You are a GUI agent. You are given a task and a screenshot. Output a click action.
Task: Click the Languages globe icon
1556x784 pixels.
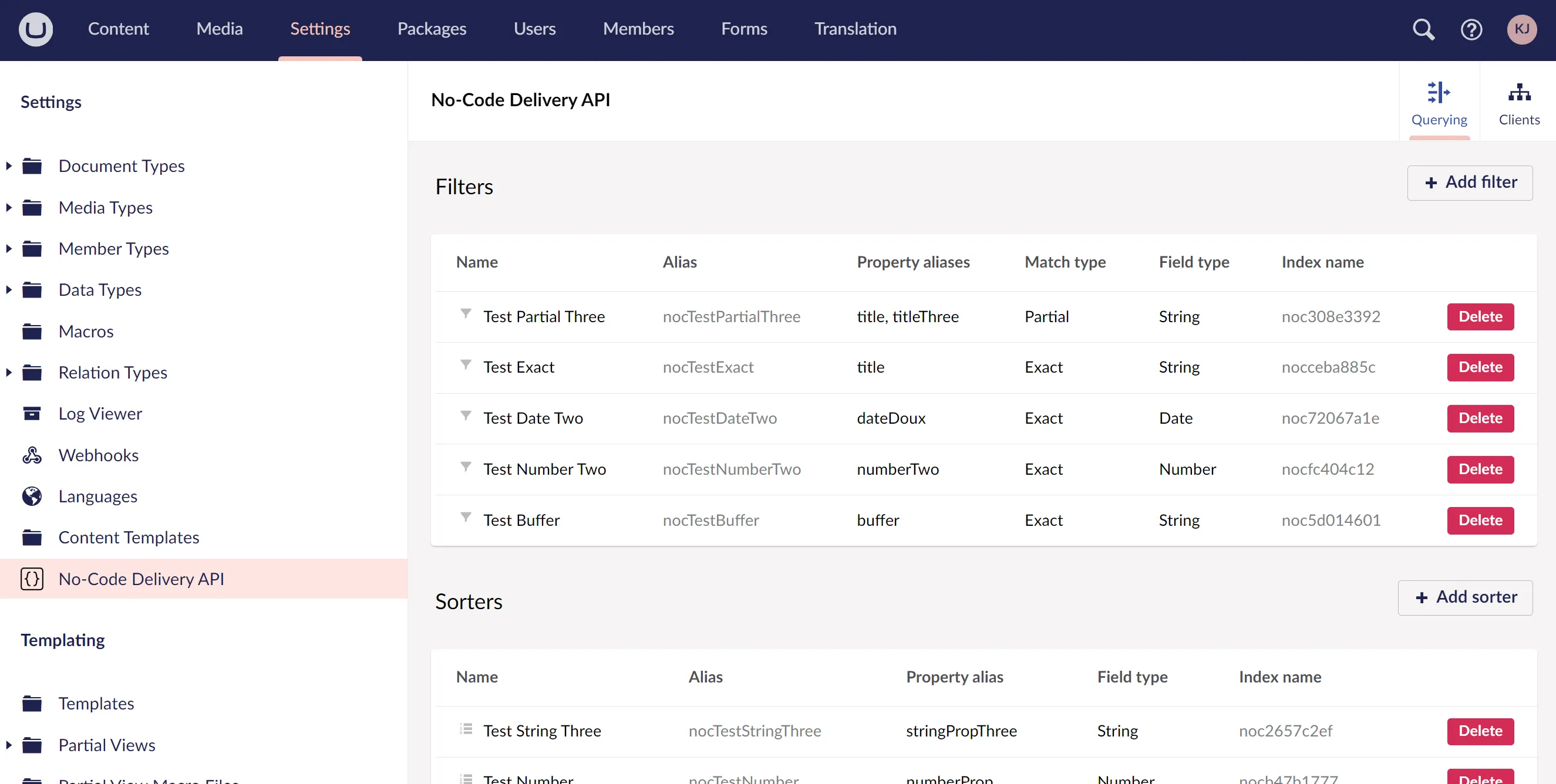click(32, 496)
